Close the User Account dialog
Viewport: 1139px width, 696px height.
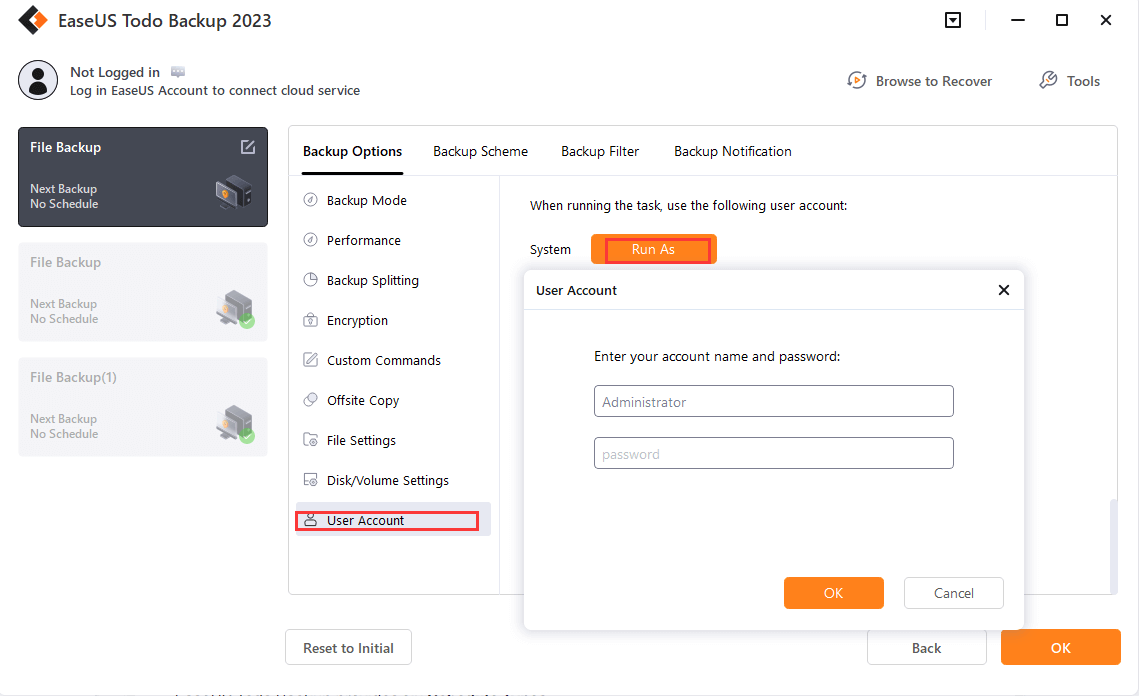(x=1004, y=290)
